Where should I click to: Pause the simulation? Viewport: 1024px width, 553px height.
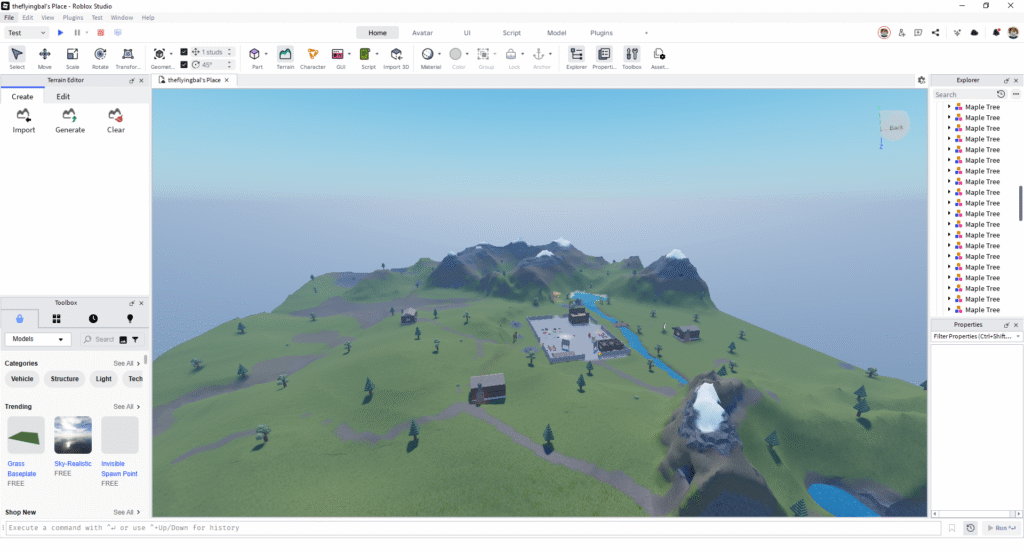(77, 33)
